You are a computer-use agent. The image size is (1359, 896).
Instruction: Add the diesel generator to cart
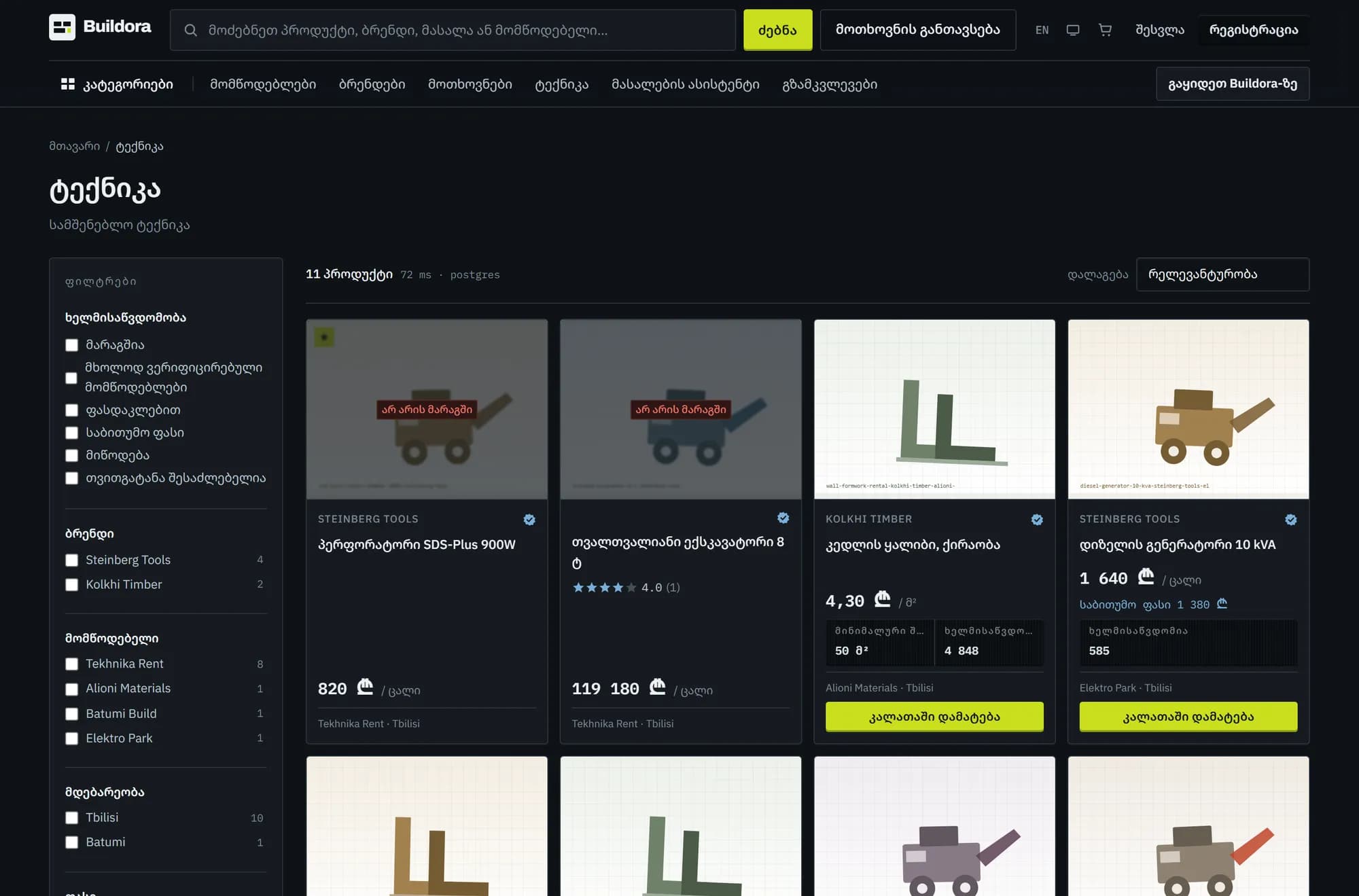click(1188, 717)
